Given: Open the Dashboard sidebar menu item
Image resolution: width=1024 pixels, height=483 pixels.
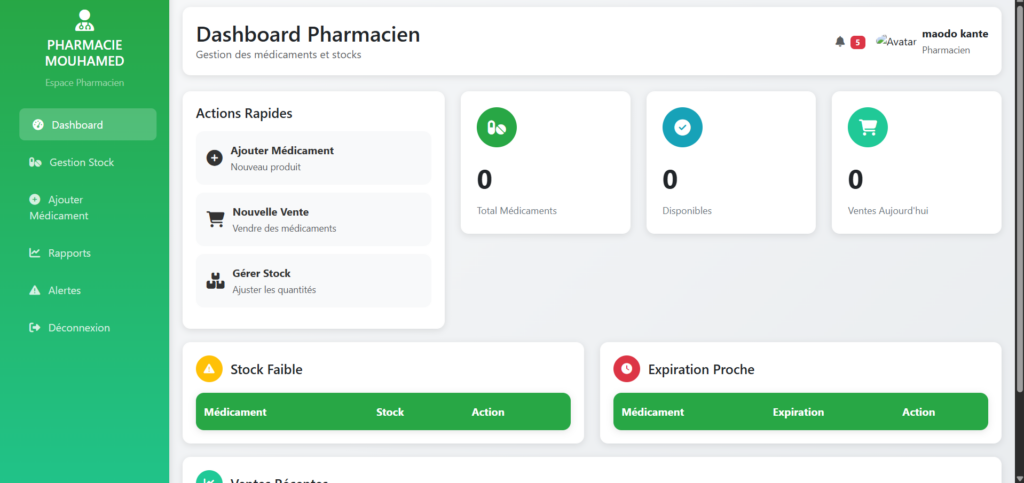Looking at the screenshot, I should (x=87, y=125).
